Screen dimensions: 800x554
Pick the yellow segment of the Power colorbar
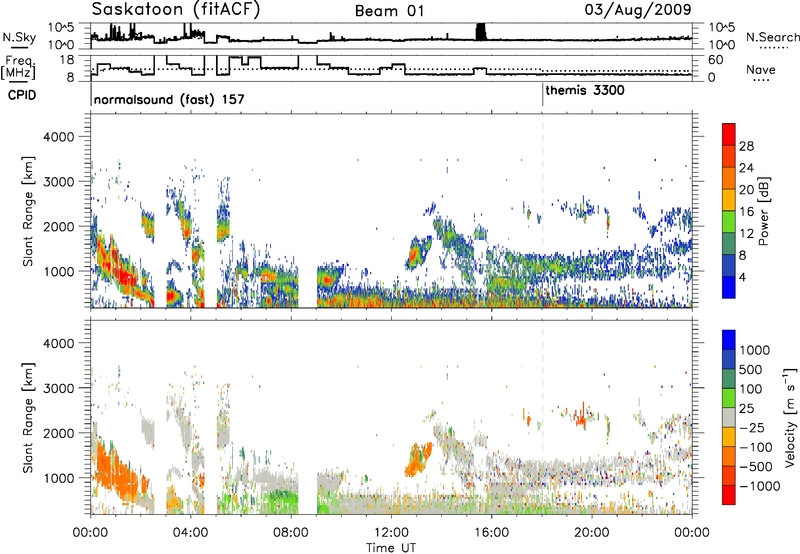(729, 200)
